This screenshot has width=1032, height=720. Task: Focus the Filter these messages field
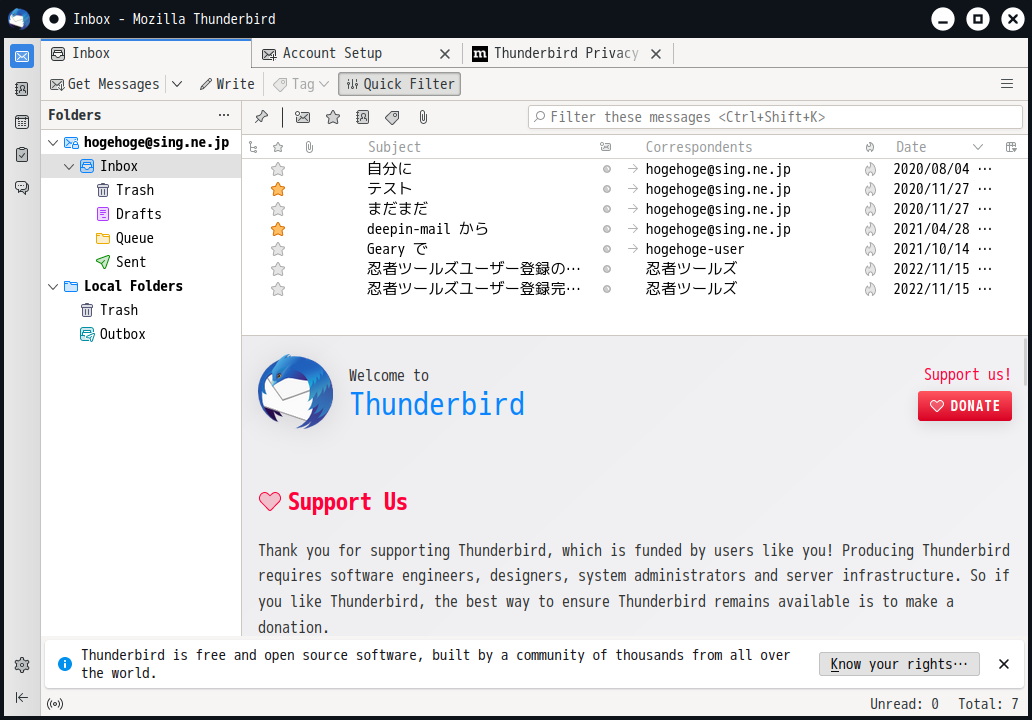(x=775, y=117)
